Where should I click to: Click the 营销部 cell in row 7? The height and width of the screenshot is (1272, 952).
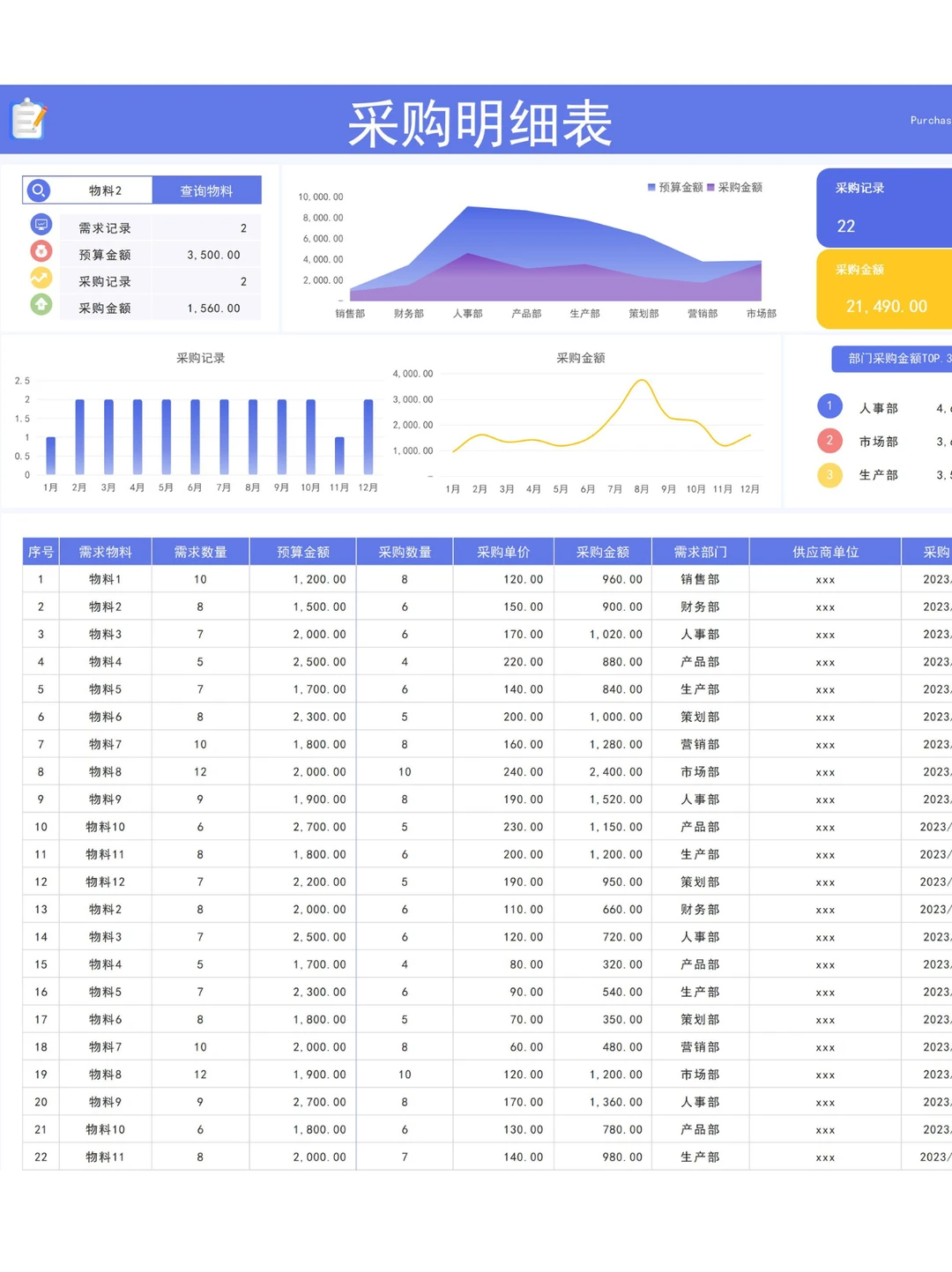[700, 744]
